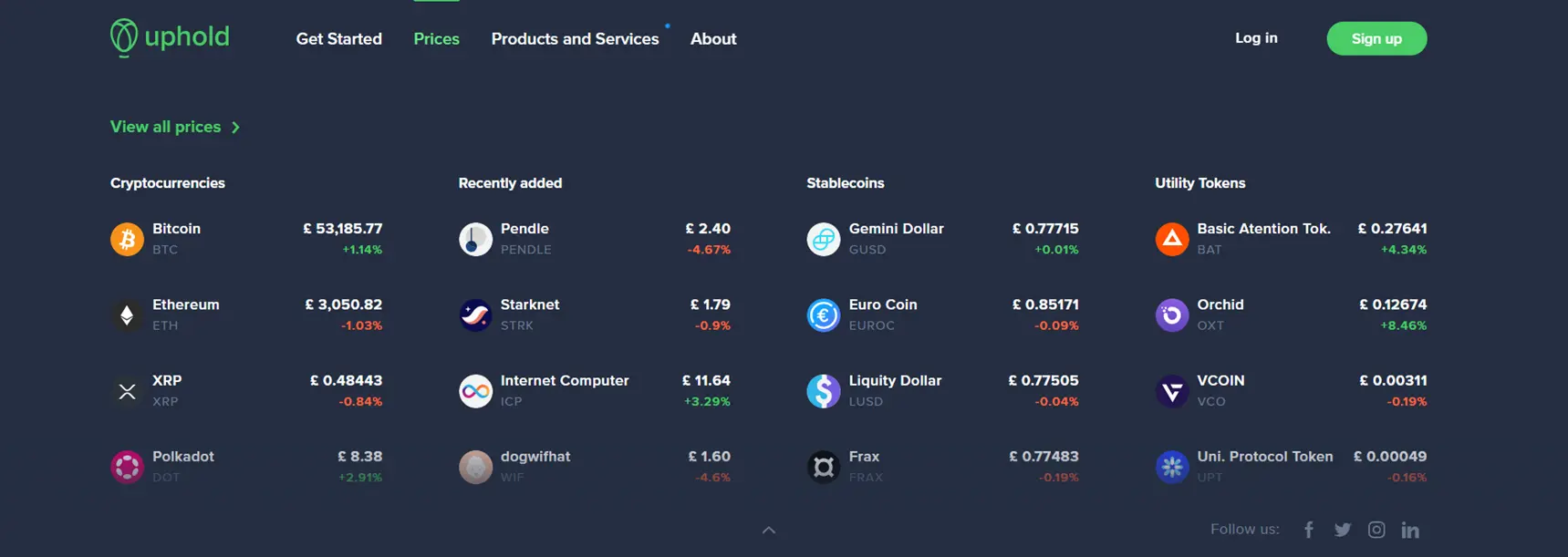Click dogwifhat price £ 1.60
Image resolution: width=1568 pixels, height=557 pixels.
[x=710, y=456]
